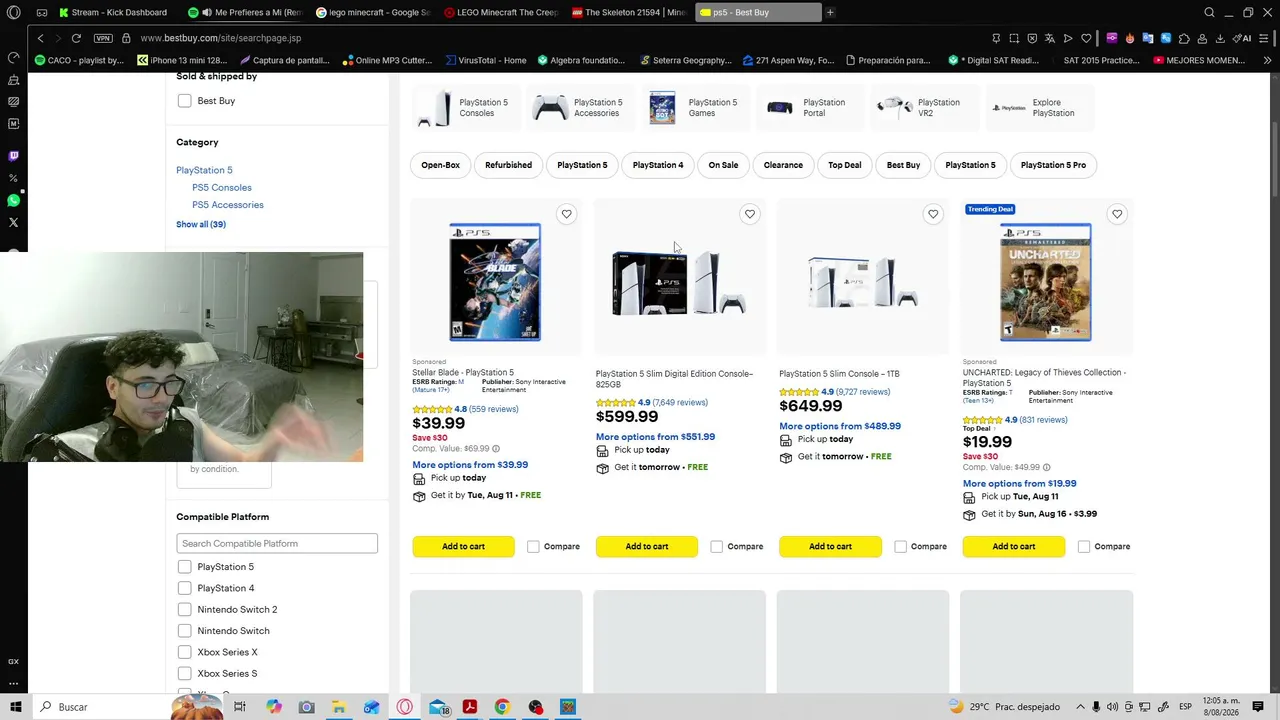Open X (Twitter) in the Opera sidebar

13,222
